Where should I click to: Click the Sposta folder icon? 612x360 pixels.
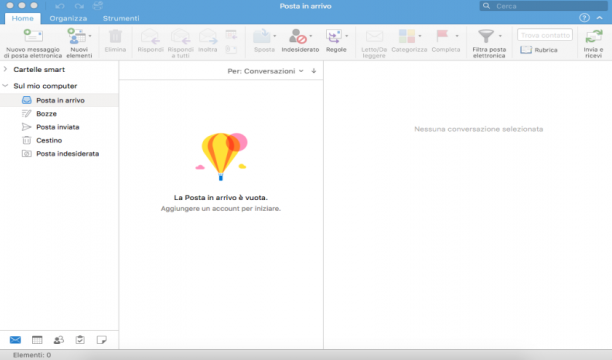pyautogui.click(x=262, y=36)
